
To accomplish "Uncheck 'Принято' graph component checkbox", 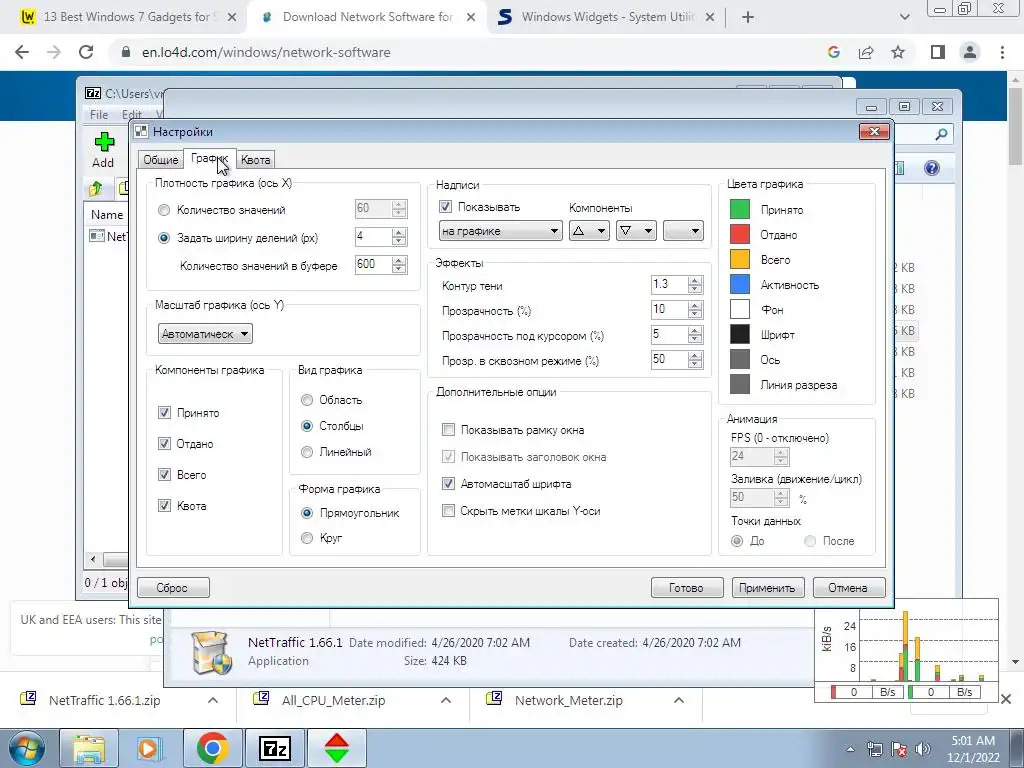I will tap(164, 413).
